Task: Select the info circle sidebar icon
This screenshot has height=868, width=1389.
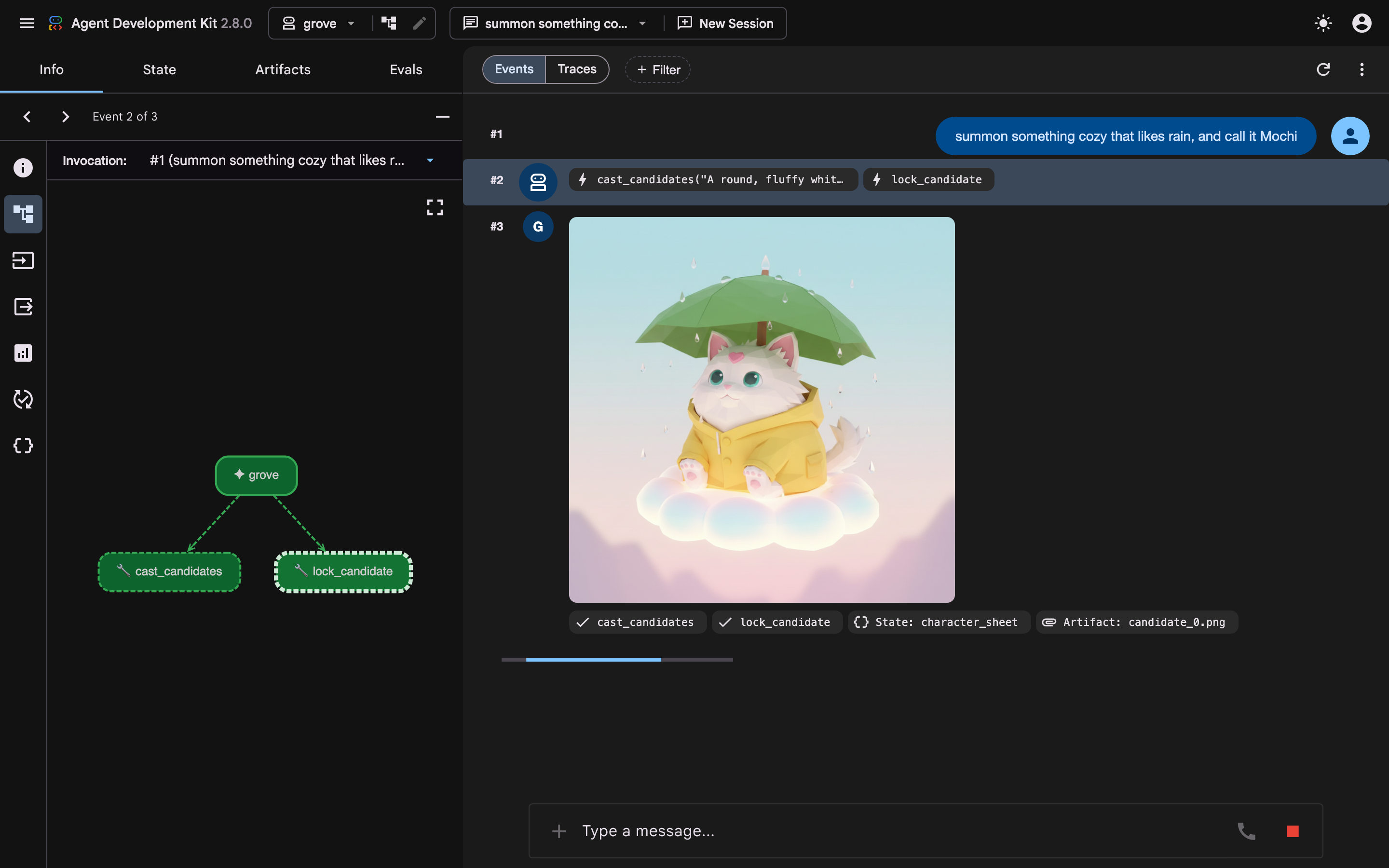Action: (23, 168)
